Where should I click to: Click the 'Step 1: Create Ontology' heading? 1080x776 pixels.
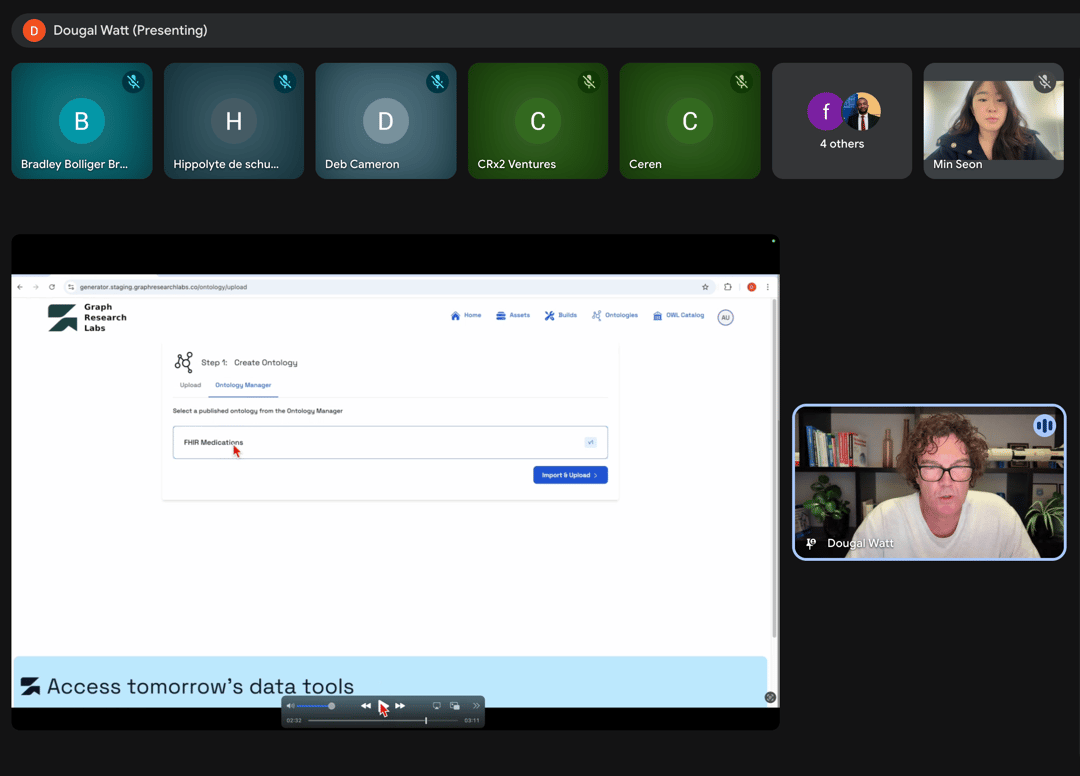click(x=249, y=362)
